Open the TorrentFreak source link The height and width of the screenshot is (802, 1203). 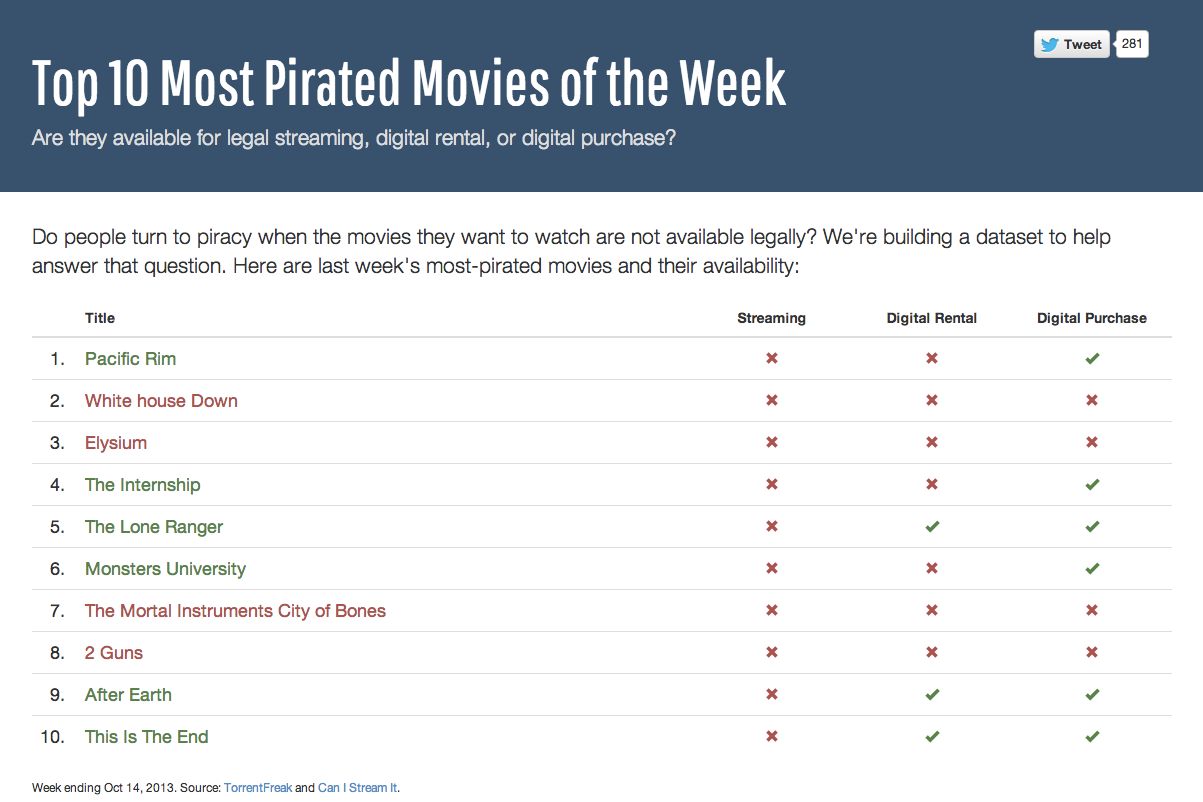tap(258, 788)
